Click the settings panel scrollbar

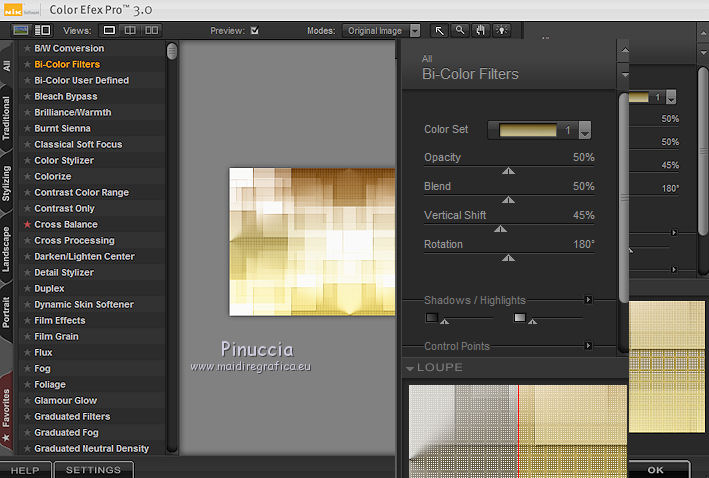[624, 198]
